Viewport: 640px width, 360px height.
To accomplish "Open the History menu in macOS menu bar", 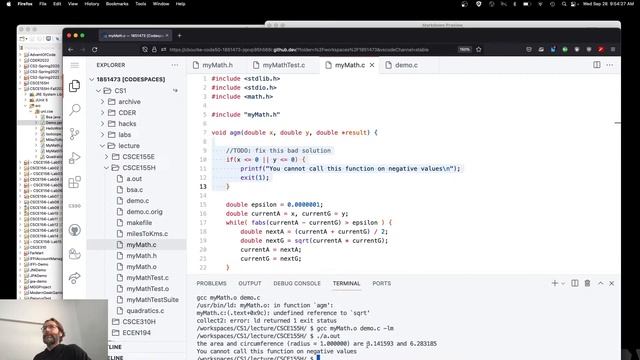I will pos(91,4).
